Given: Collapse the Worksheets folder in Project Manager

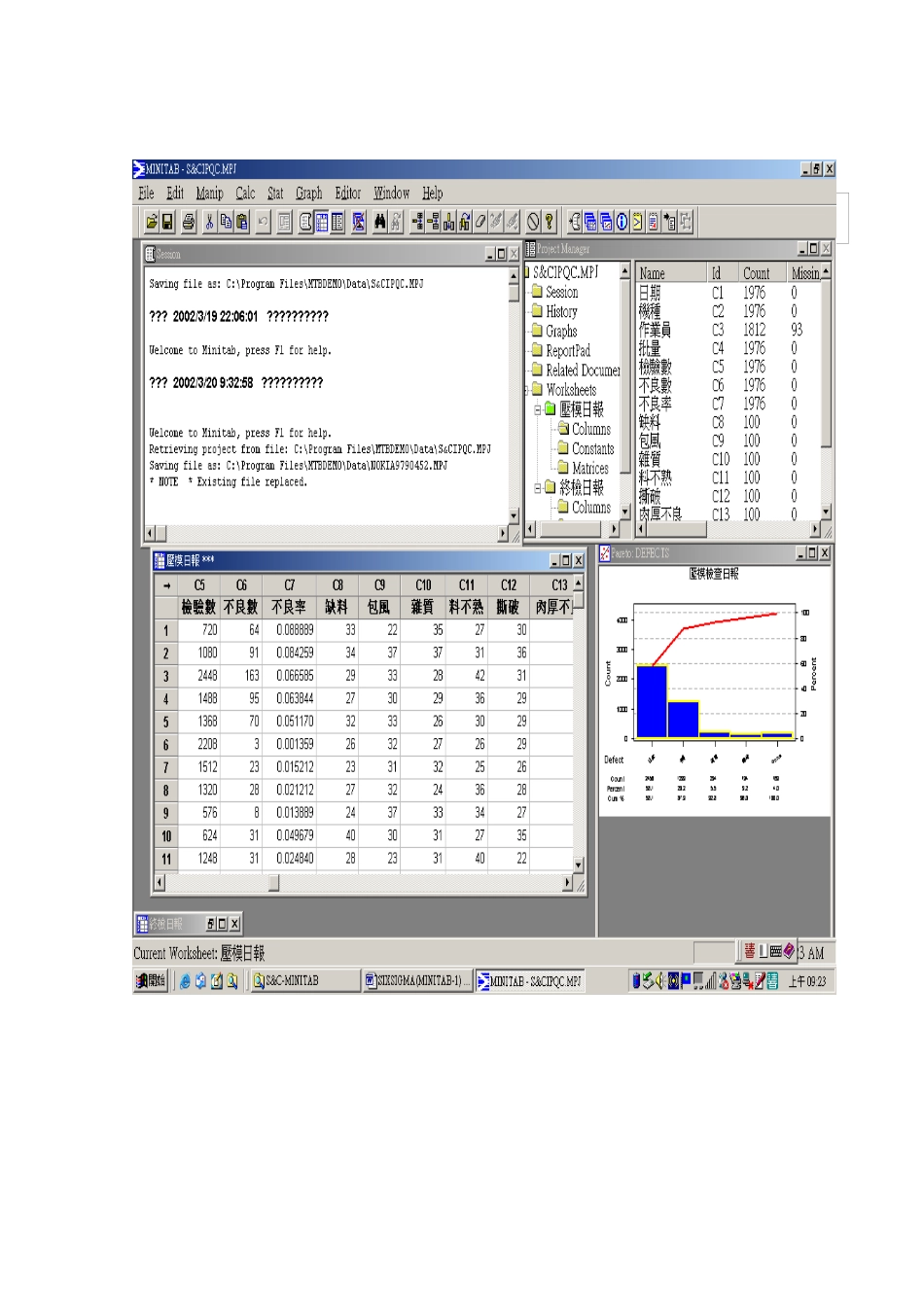Looking at the screenshot, I should 527,390.
